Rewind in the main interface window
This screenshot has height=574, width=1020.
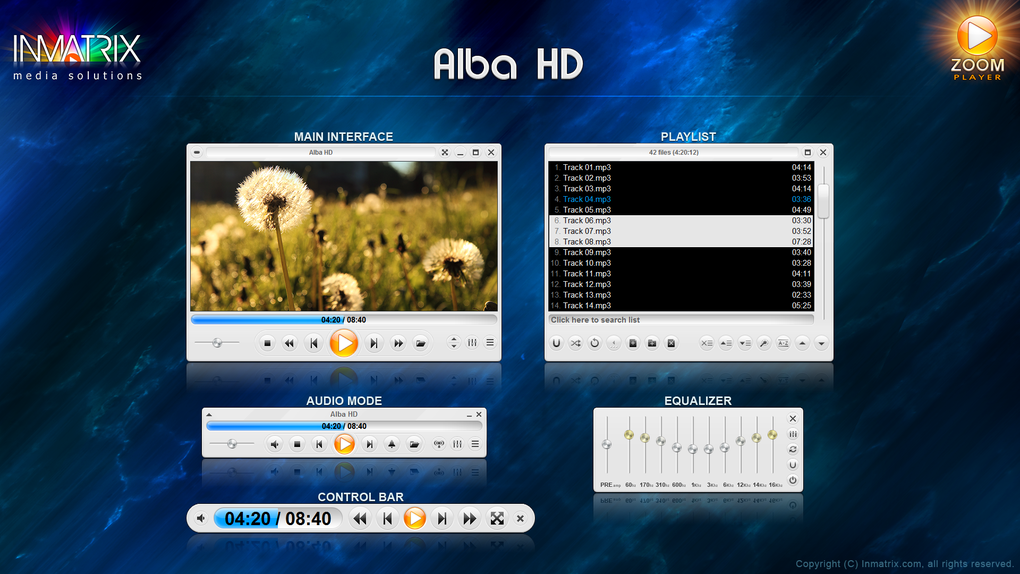tap(289, 343)
